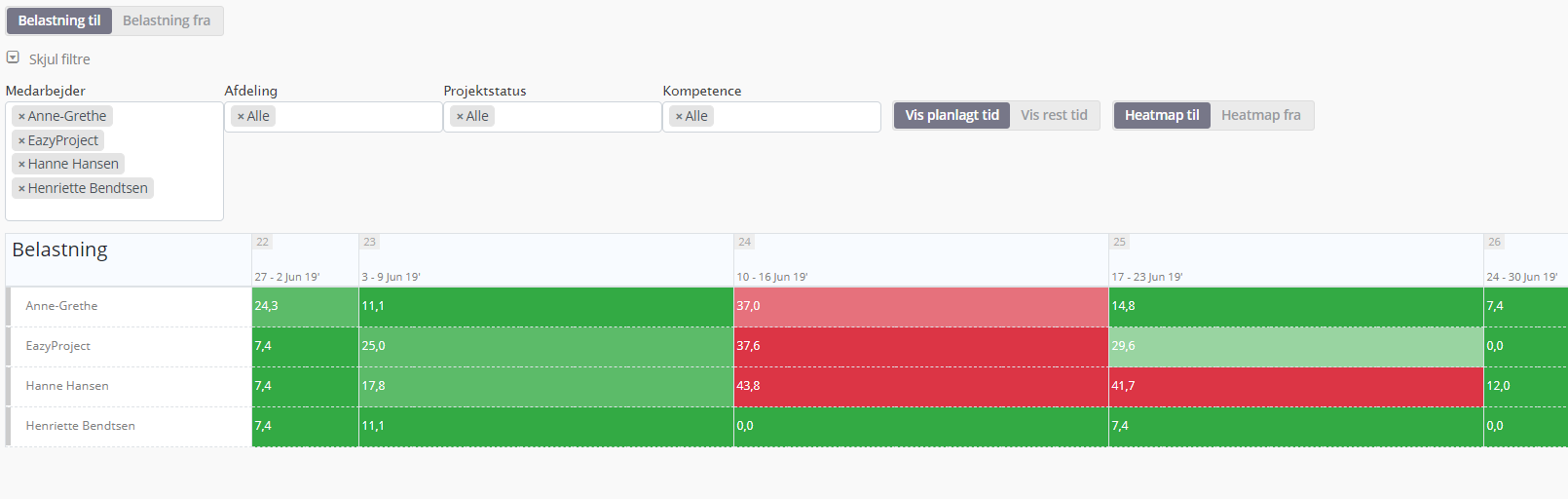Switch to Vis rest tid view
The height and width of the screenshot is (499, 1568).
click(x=1054, y=115)
